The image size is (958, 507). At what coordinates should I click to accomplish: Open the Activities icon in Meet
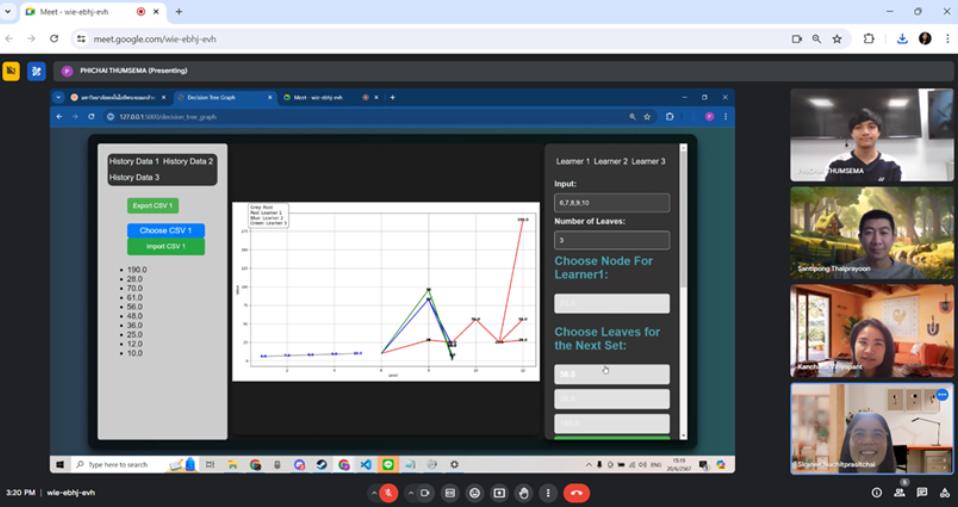[945, 493]
